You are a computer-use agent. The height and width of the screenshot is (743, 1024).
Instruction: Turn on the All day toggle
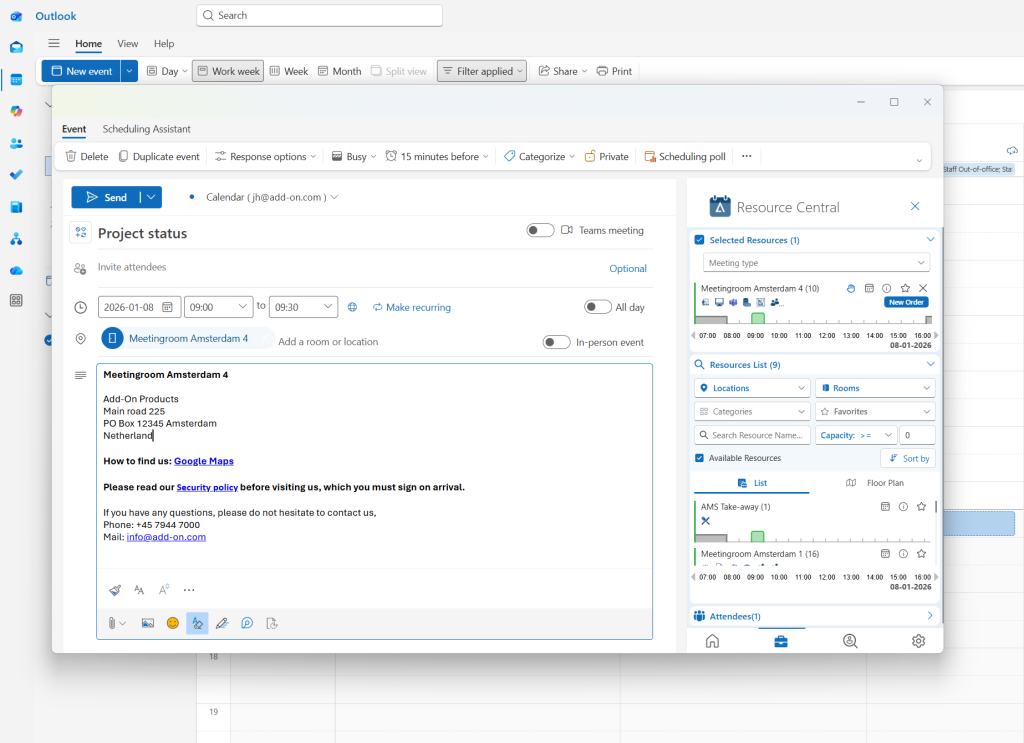click(x=597, y=307)
